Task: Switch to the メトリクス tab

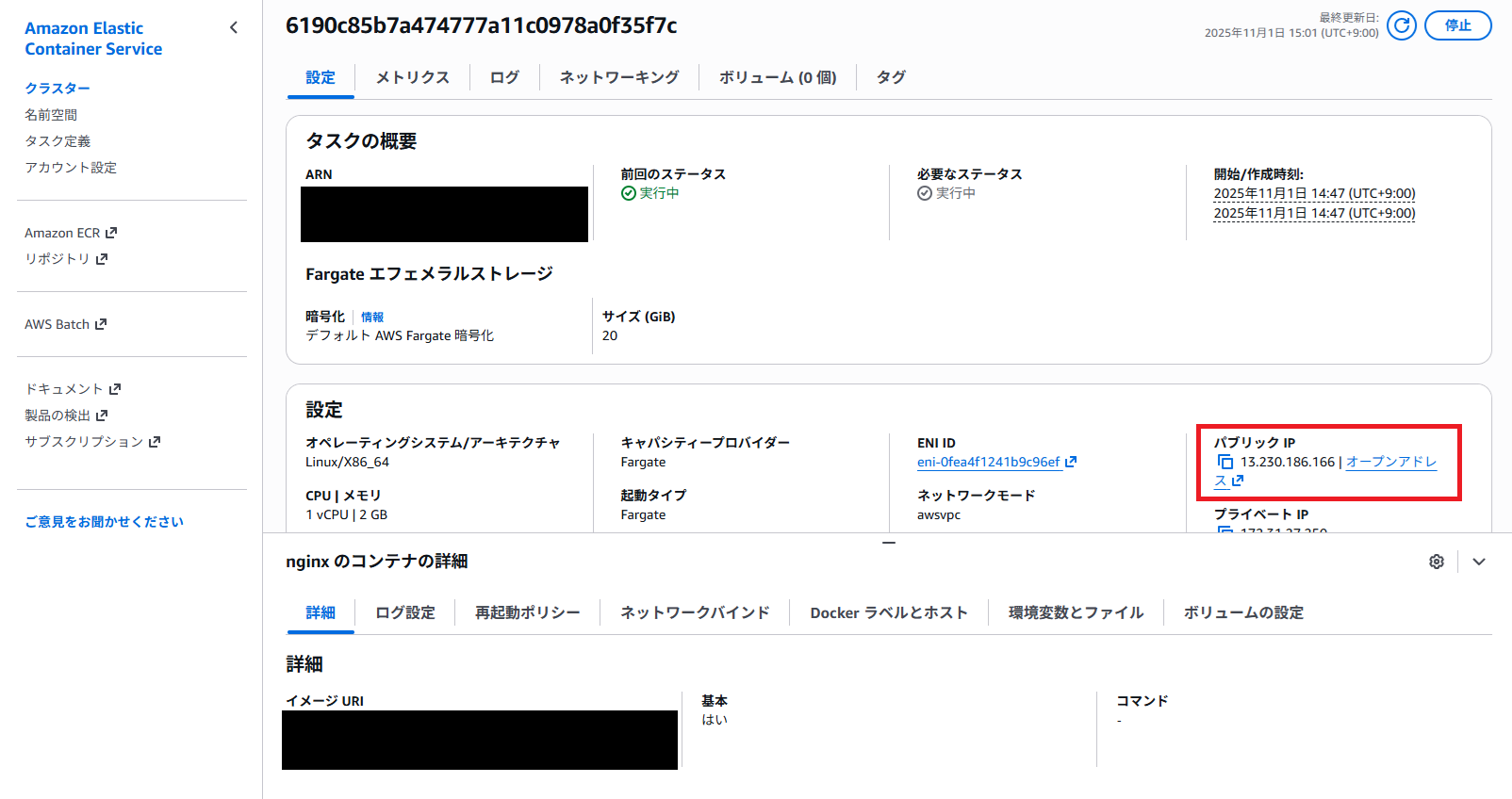Action: (x=412, y=77)
